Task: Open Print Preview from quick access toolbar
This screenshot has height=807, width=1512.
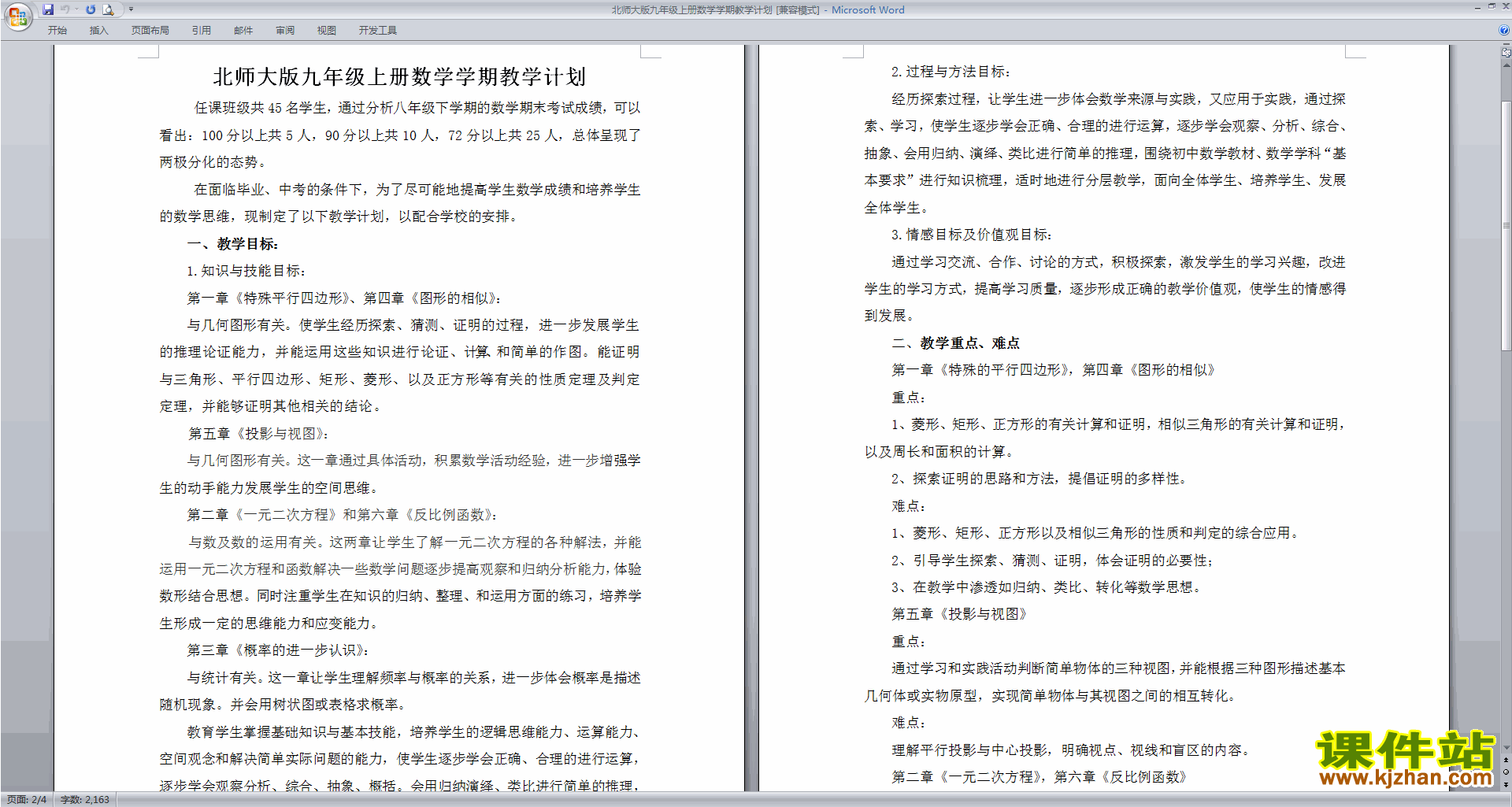Action: tap(109, 9)
